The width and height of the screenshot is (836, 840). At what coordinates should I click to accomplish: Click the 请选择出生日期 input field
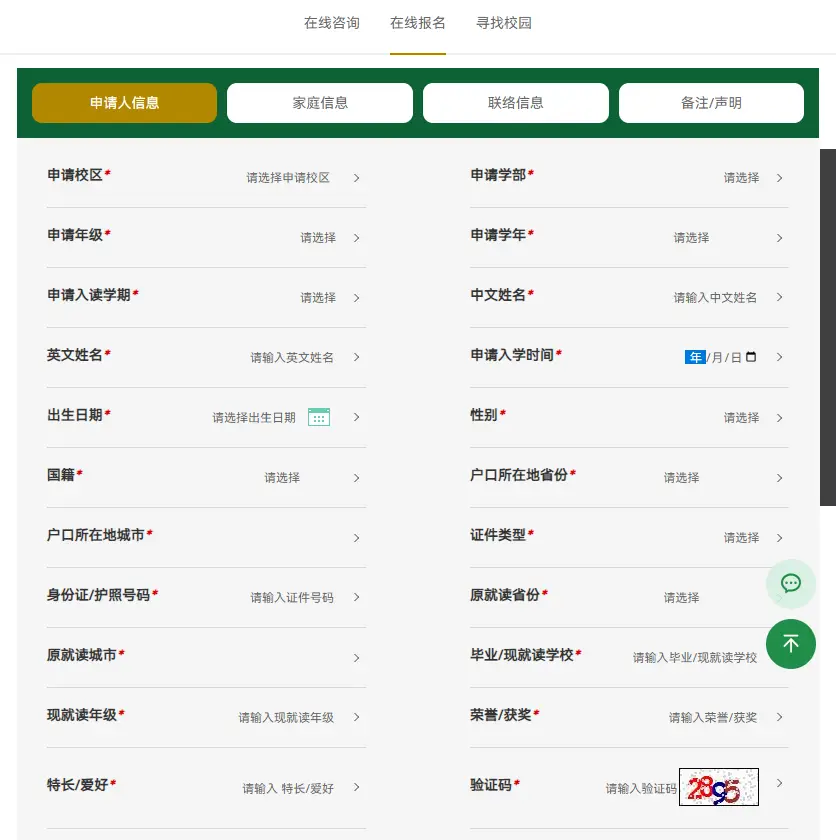click(254, 418)
